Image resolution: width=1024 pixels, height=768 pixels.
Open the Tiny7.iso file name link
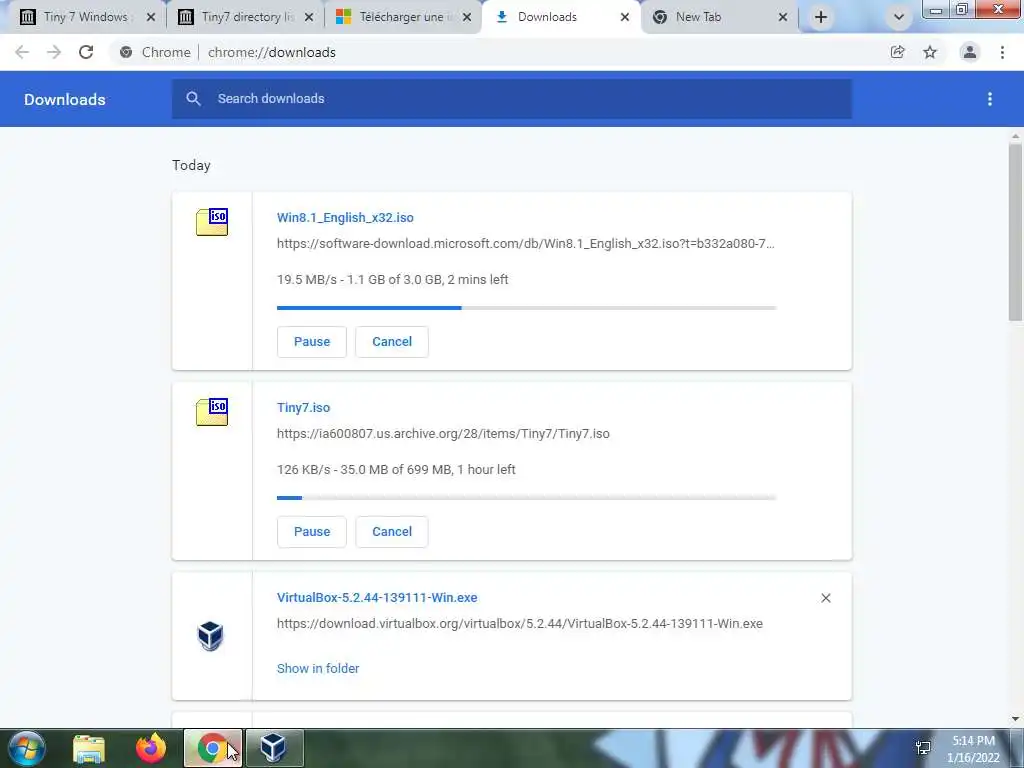[x=303, y=408]
